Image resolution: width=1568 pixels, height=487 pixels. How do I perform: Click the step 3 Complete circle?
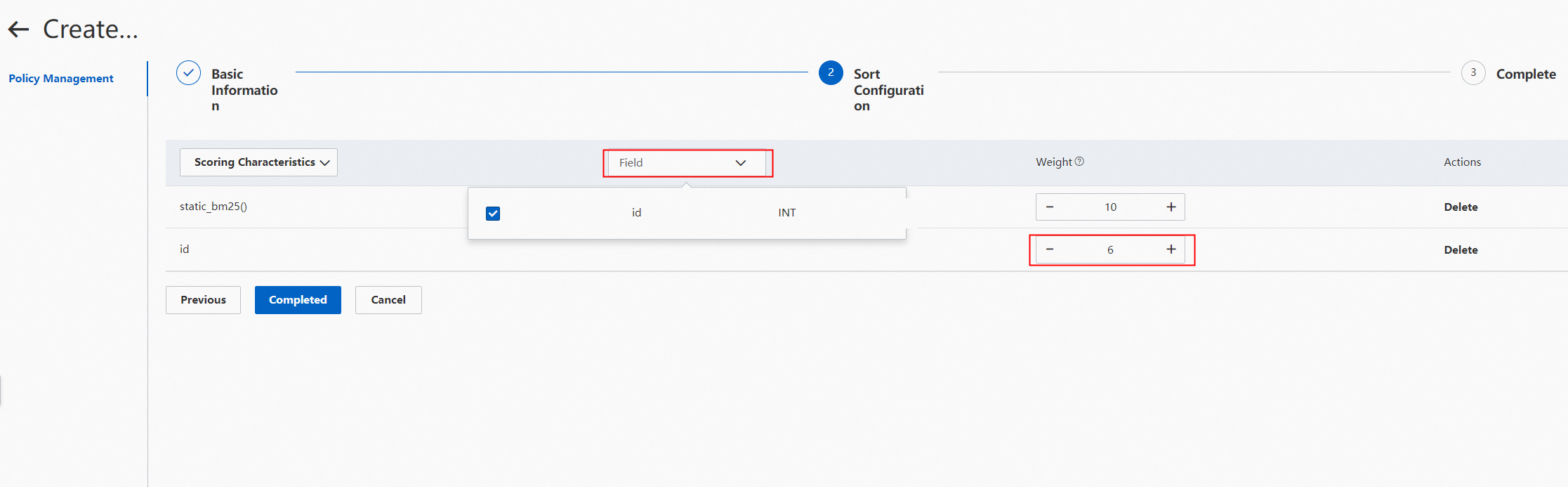1473,72
